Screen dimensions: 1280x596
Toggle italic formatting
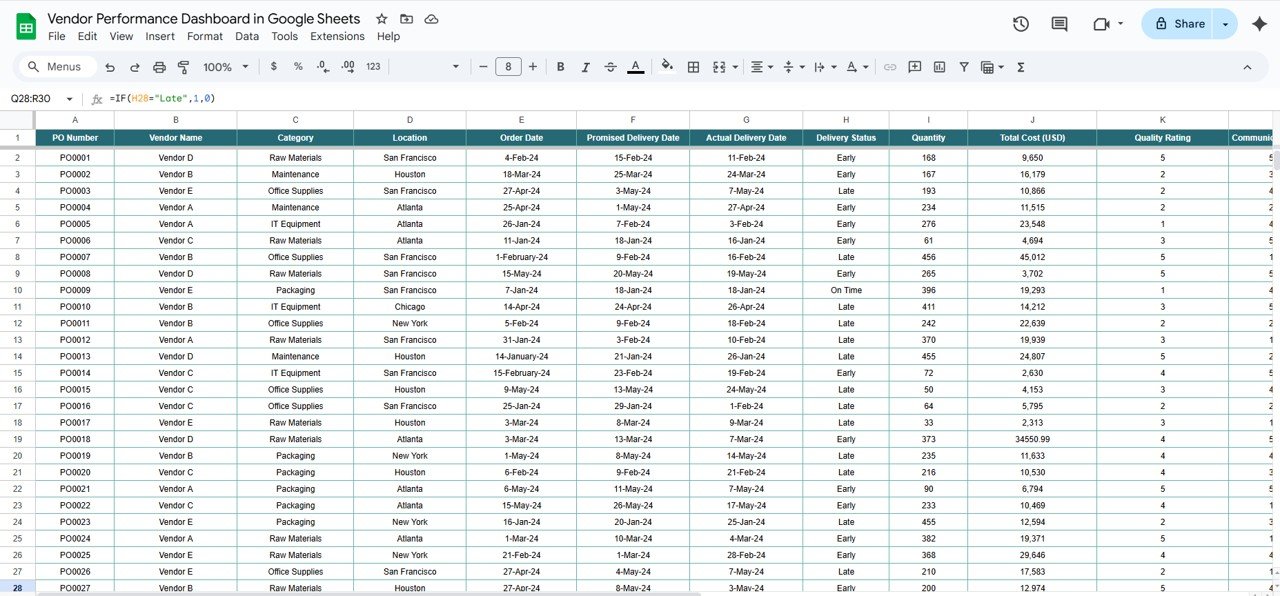tap(586, 67)
